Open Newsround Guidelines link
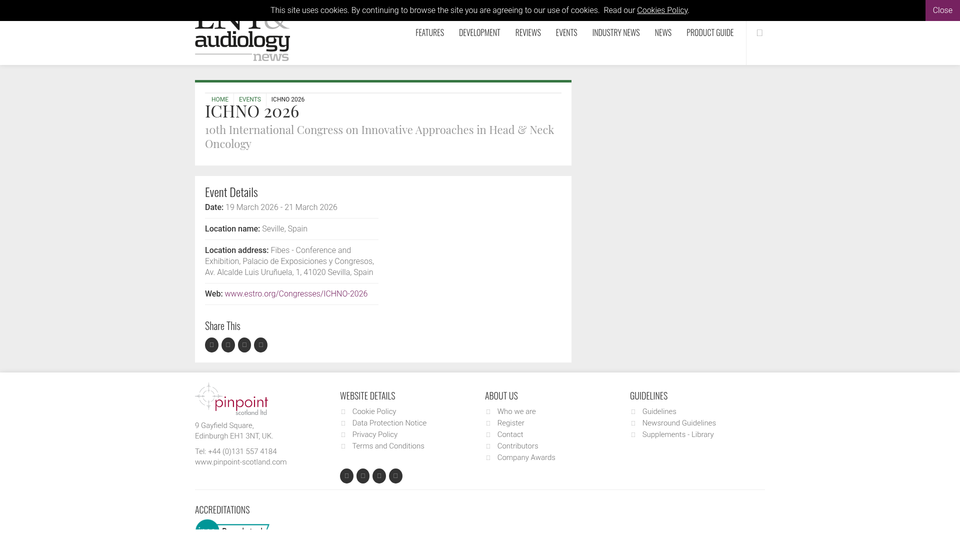The width and height of the screenshot is (960, 540). point(679,423)
